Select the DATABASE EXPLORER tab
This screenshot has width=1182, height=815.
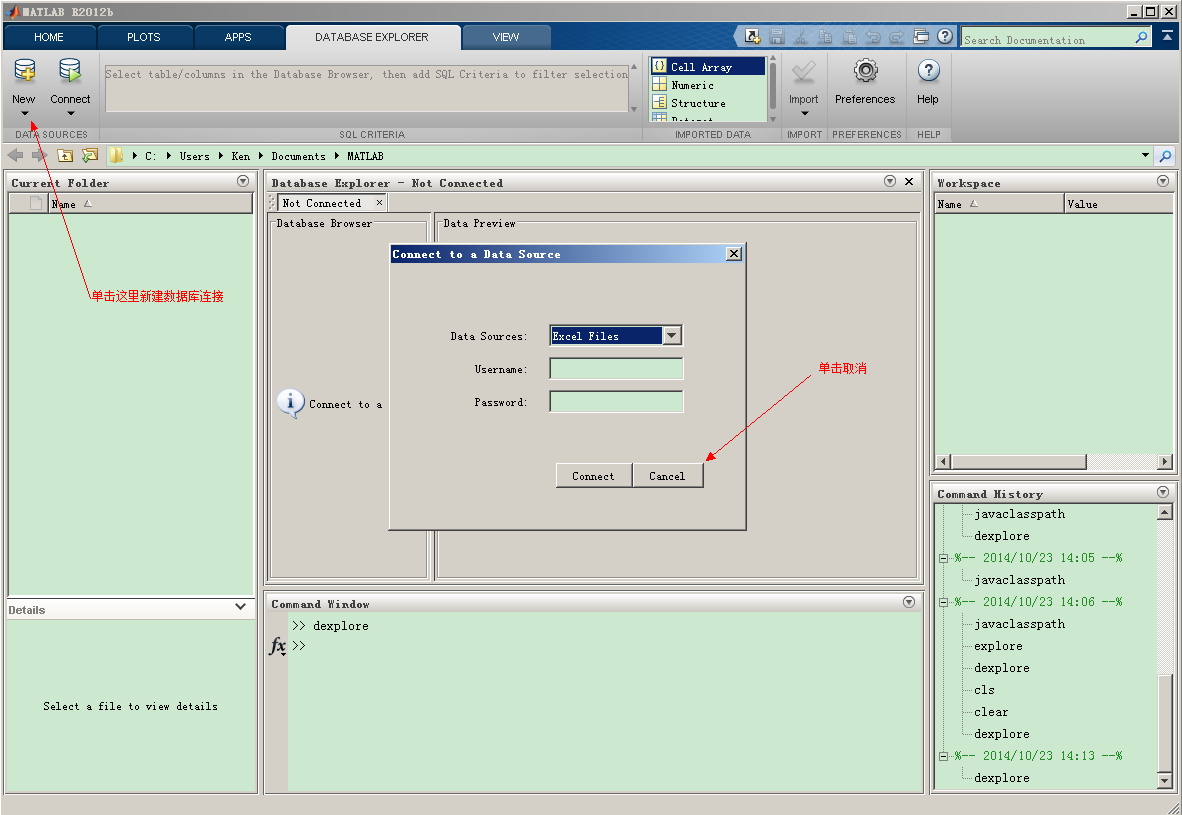[x=372, y=37]
